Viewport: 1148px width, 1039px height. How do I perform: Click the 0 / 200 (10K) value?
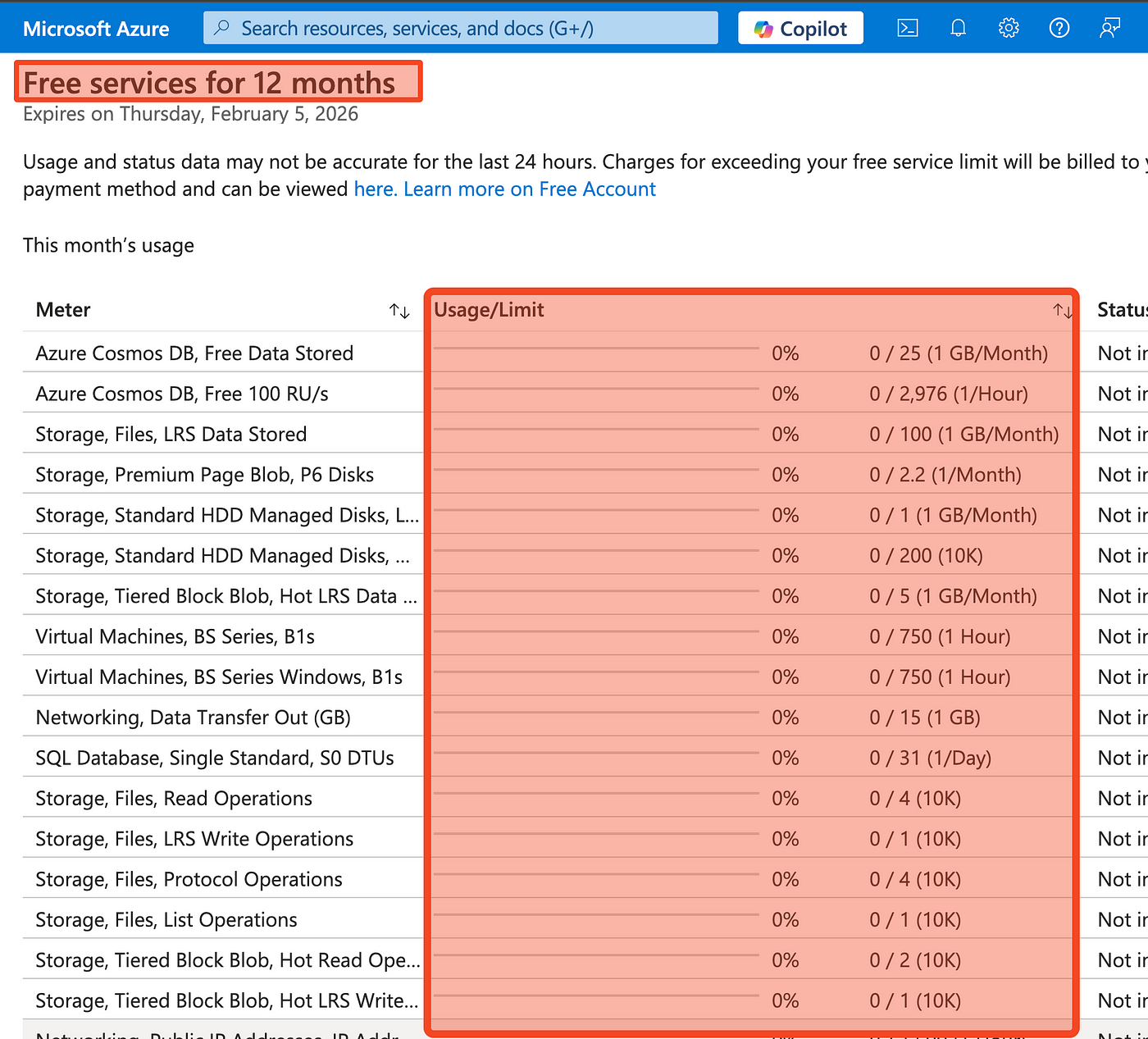click(926, 556)
